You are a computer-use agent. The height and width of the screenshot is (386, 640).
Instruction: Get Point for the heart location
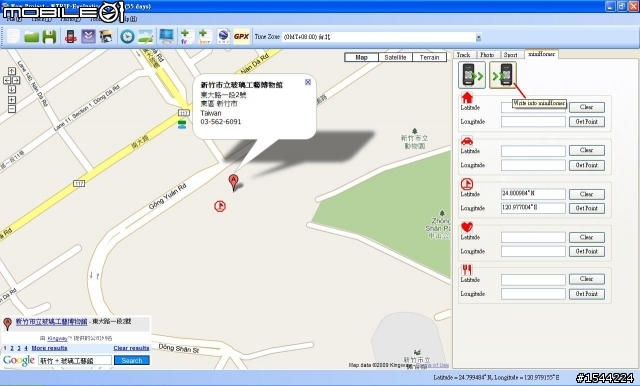click(x=587, y=251)
